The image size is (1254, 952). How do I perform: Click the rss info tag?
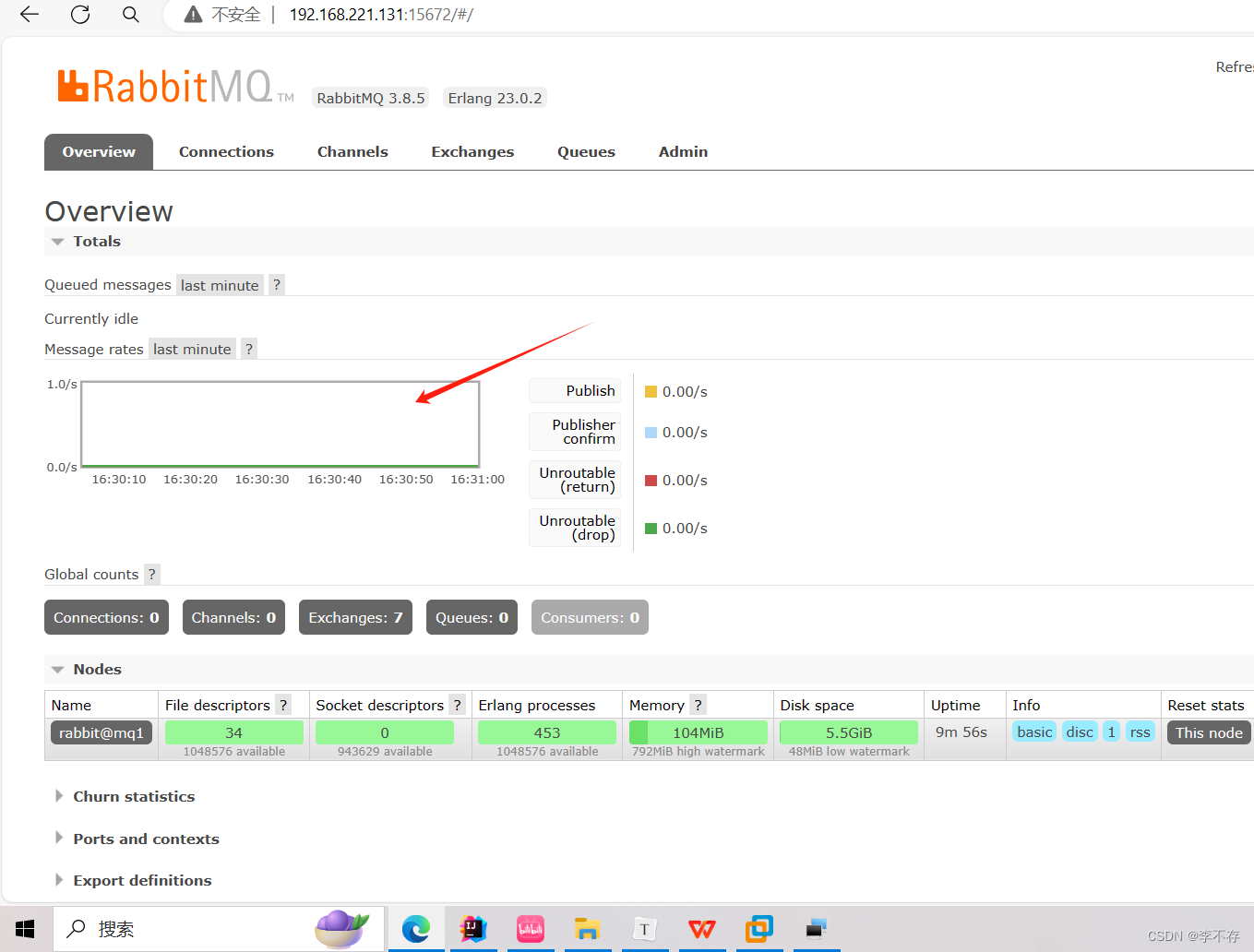click(1141, 732)
